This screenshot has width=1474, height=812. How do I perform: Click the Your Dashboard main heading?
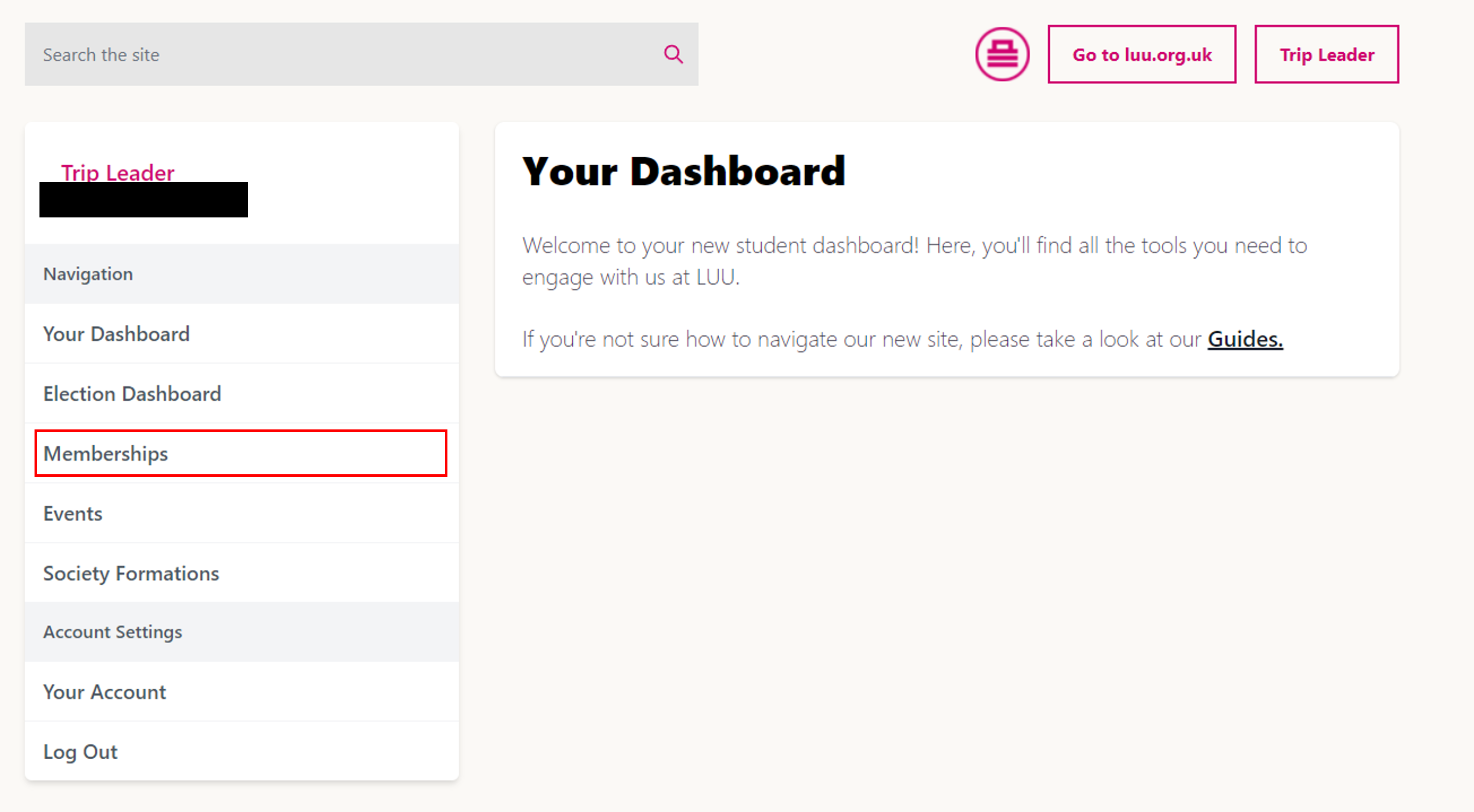click(684, 171)
